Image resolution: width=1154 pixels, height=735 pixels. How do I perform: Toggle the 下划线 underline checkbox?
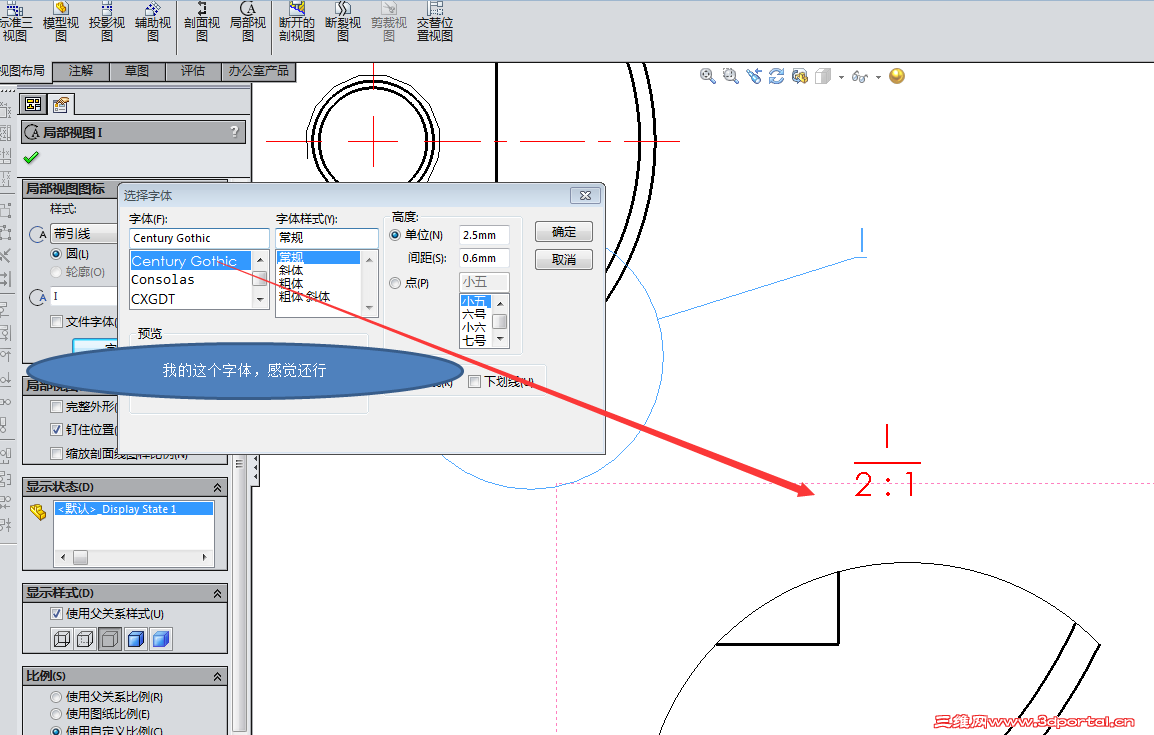475,381
